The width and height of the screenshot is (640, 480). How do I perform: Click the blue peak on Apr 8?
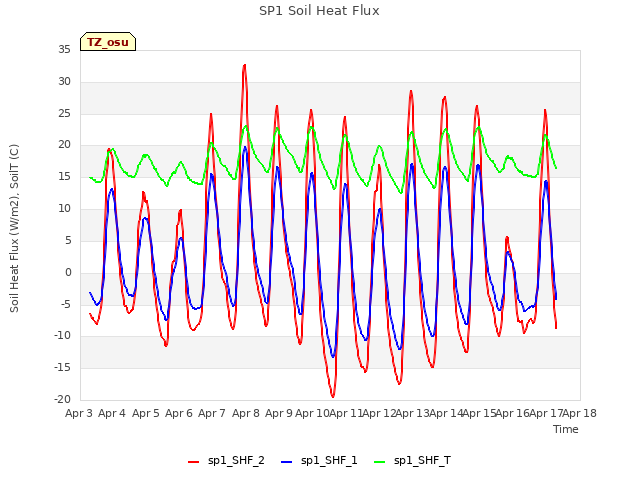click(245, 147)
